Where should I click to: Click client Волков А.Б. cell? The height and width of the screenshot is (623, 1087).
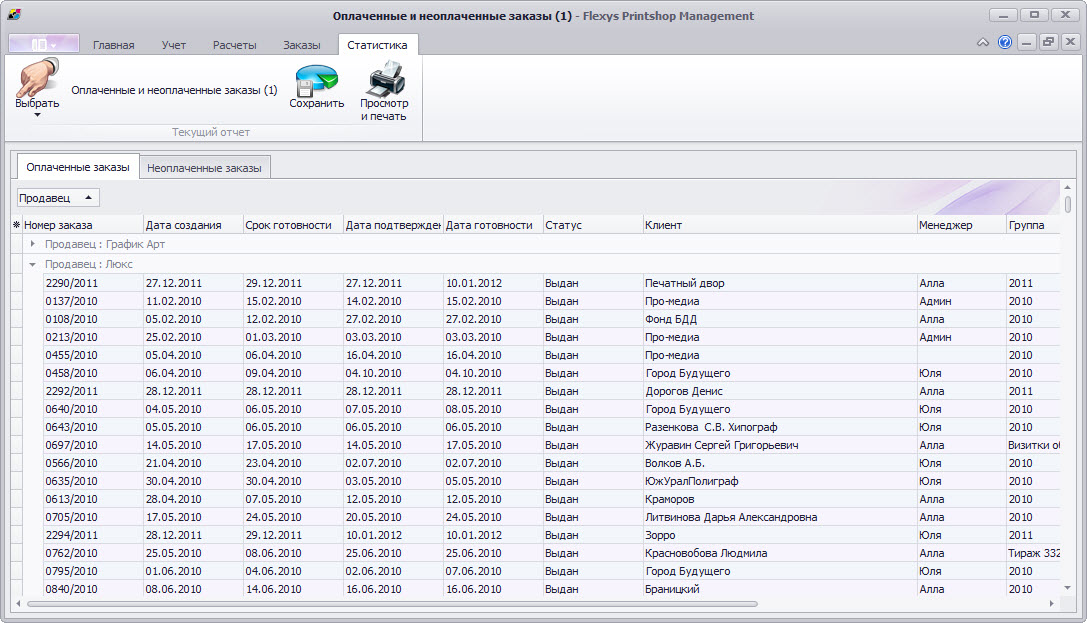pos(780,463)
